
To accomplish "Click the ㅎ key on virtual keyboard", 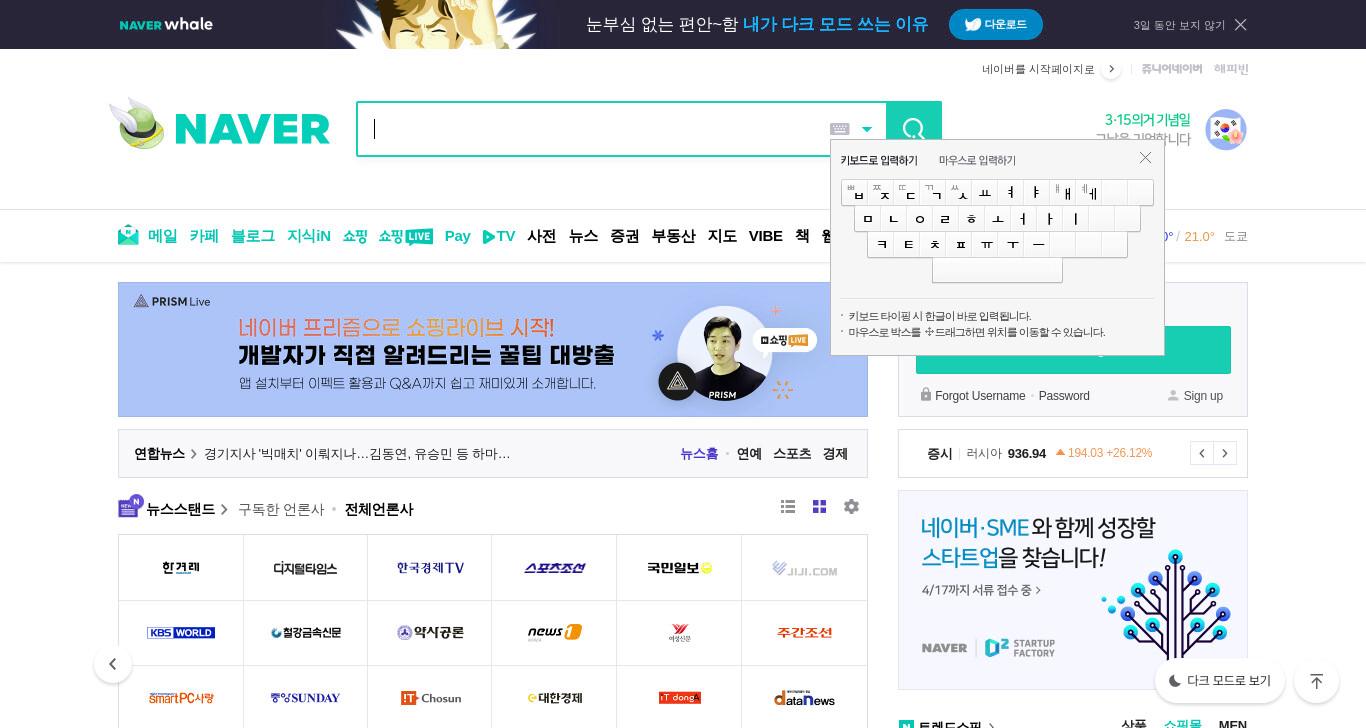I will [972, 218].
